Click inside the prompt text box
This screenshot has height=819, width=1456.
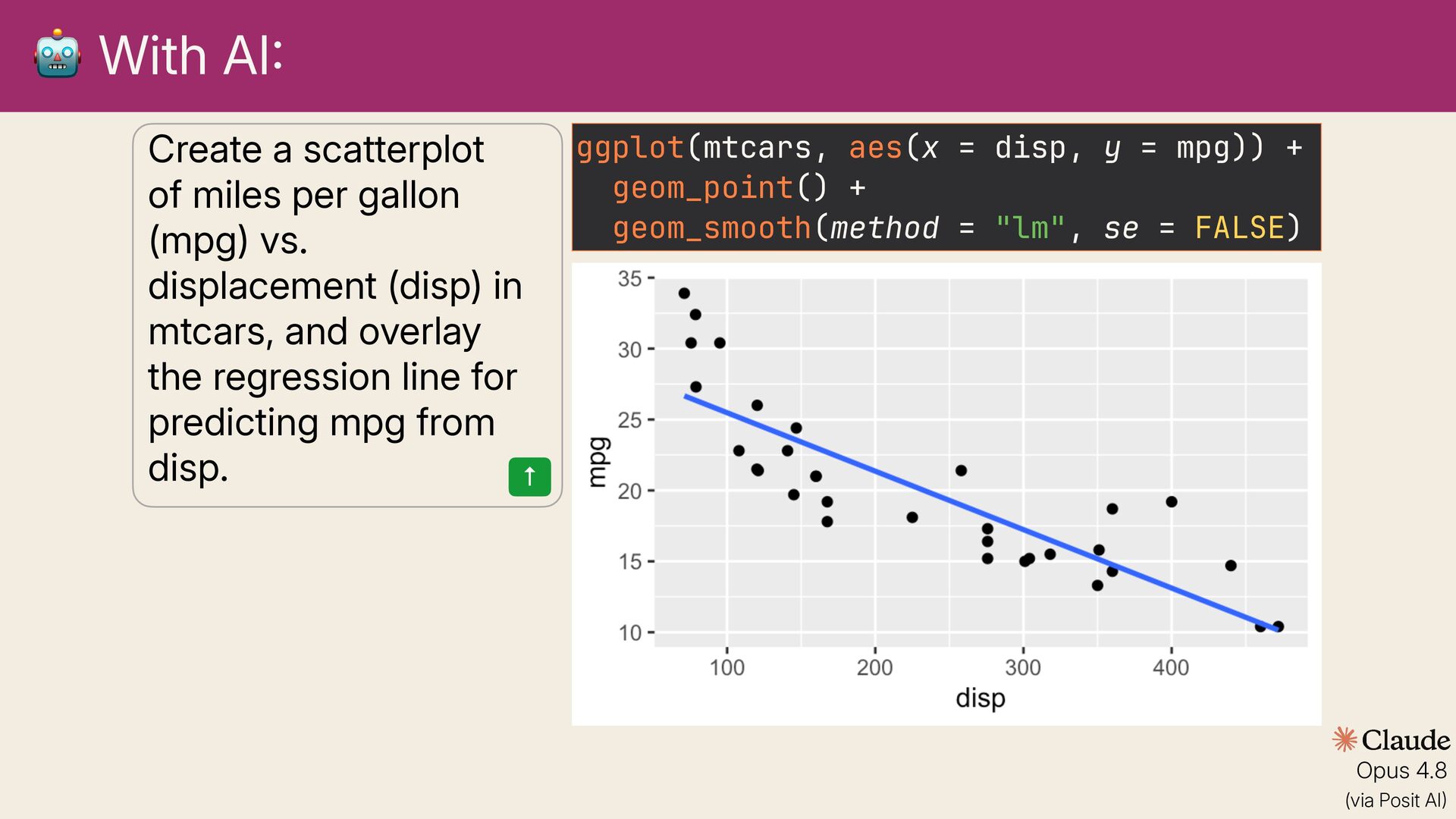pos(347,315)
